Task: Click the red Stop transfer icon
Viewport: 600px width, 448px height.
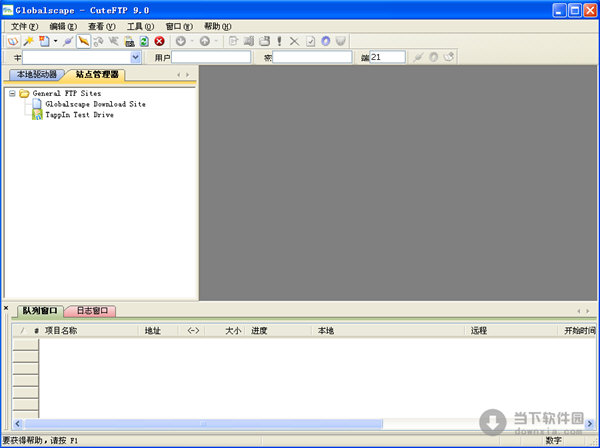Action: (x=159, y=41)
